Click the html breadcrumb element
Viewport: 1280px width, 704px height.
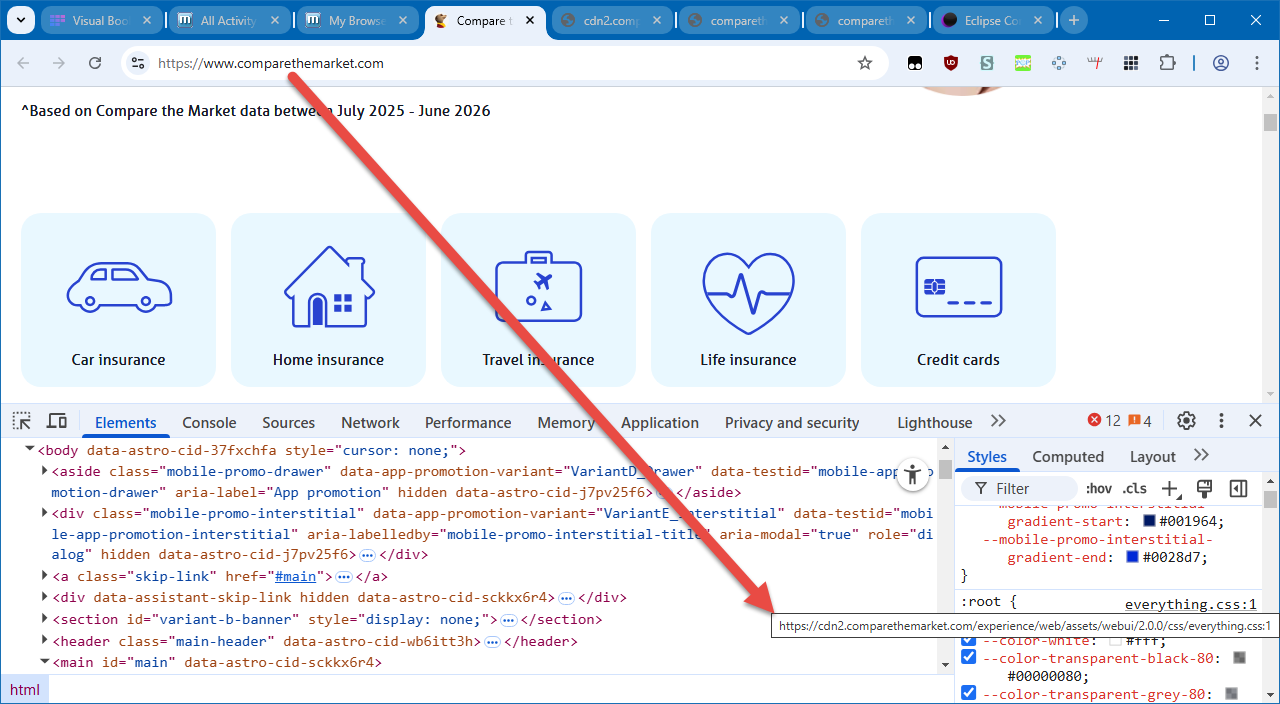pyautogui.click(x=25, y=689)
